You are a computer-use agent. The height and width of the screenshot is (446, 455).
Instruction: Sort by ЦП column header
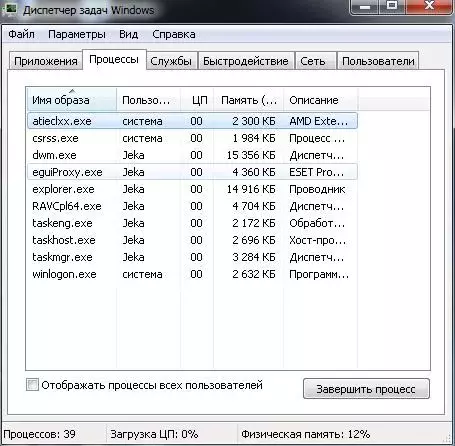click(197, 99)
